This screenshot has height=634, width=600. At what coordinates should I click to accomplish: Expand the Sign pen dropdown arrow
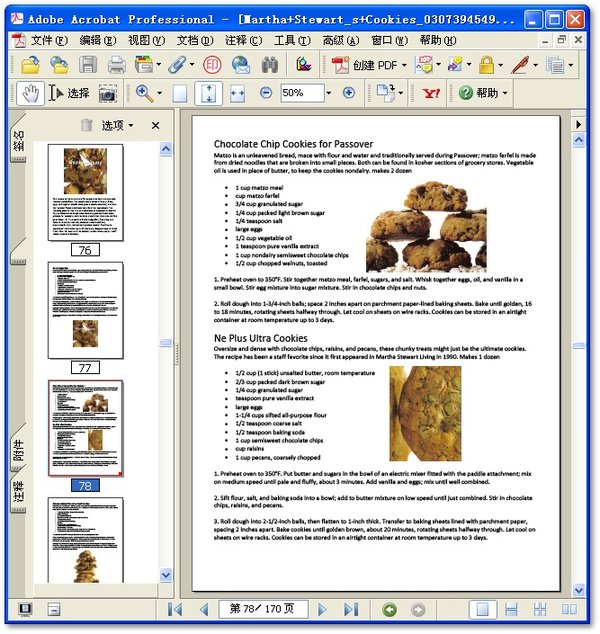point(536,65)
